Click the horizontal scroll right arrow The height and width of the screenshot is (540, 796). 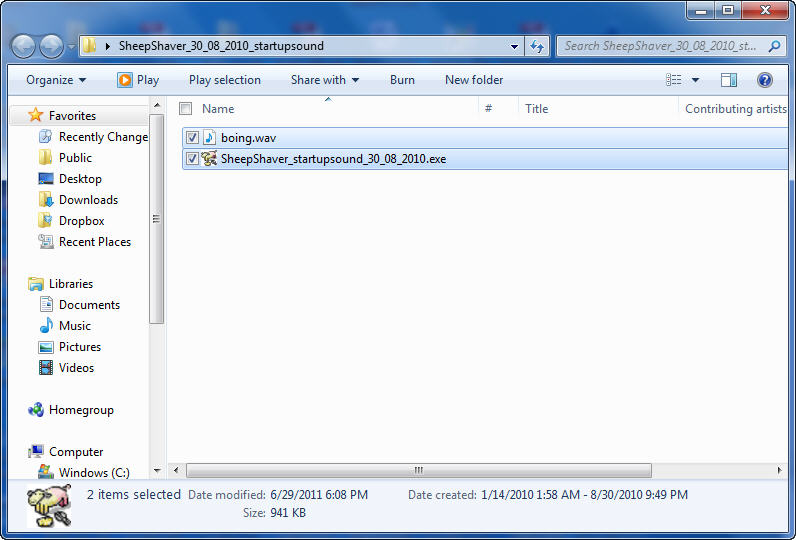click(x=779, y=470)
